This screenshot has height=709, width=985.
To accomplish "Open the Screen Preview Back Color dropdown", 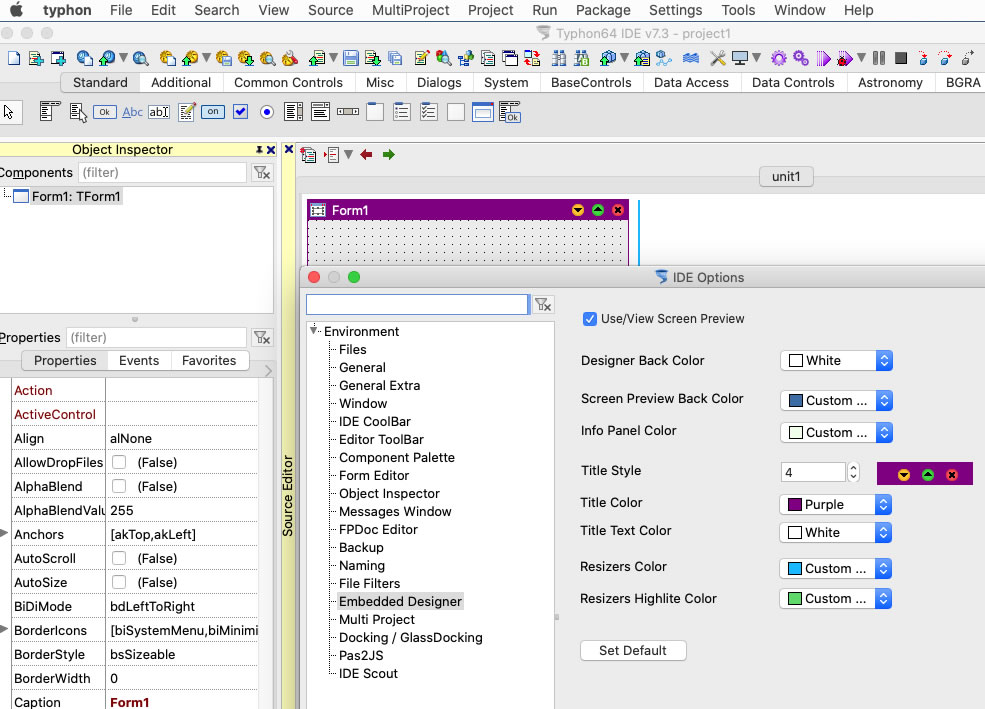I will (836, 401).
